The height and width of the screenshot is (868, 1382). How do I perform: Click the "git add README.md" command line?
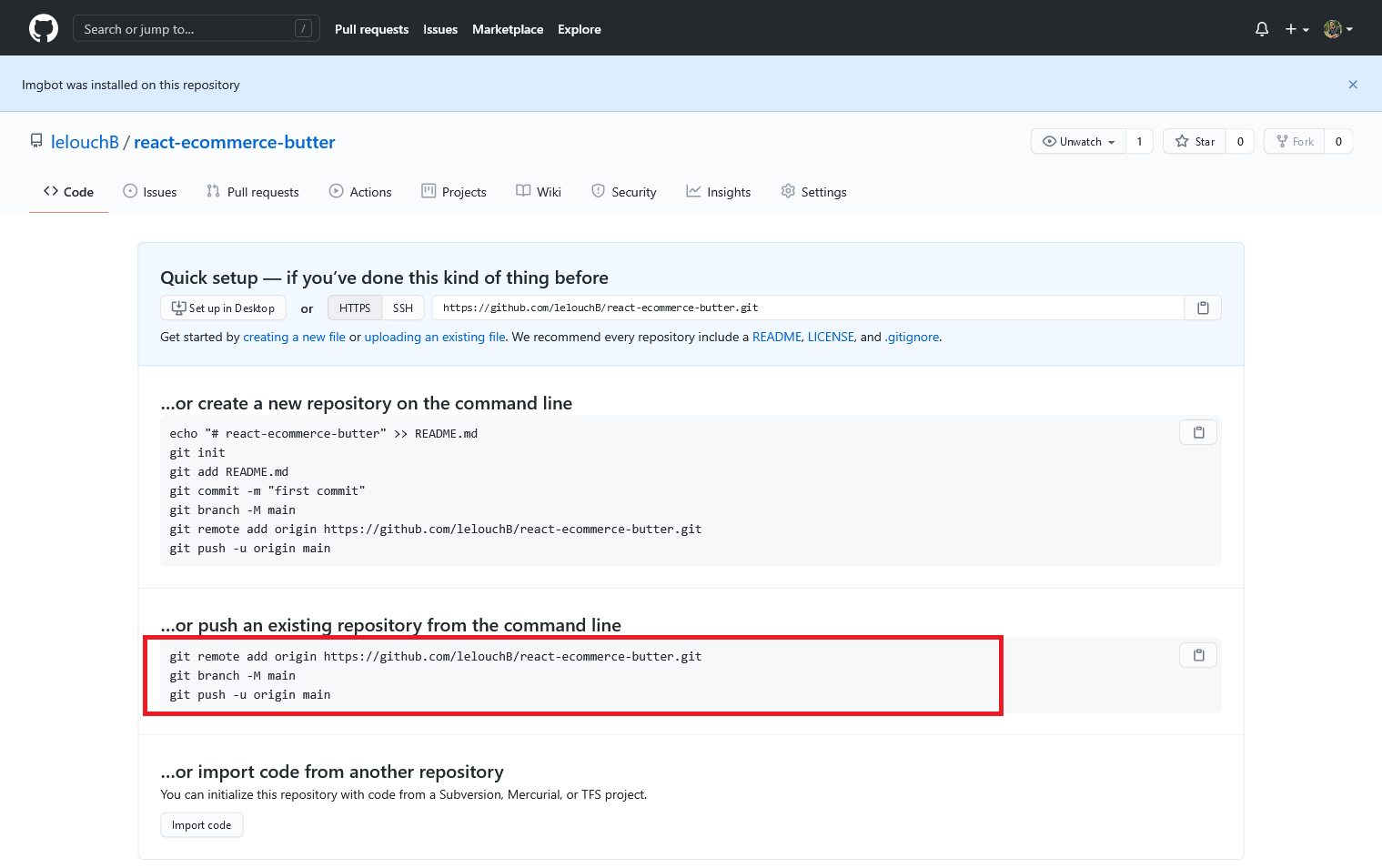[x=228, y=471]
